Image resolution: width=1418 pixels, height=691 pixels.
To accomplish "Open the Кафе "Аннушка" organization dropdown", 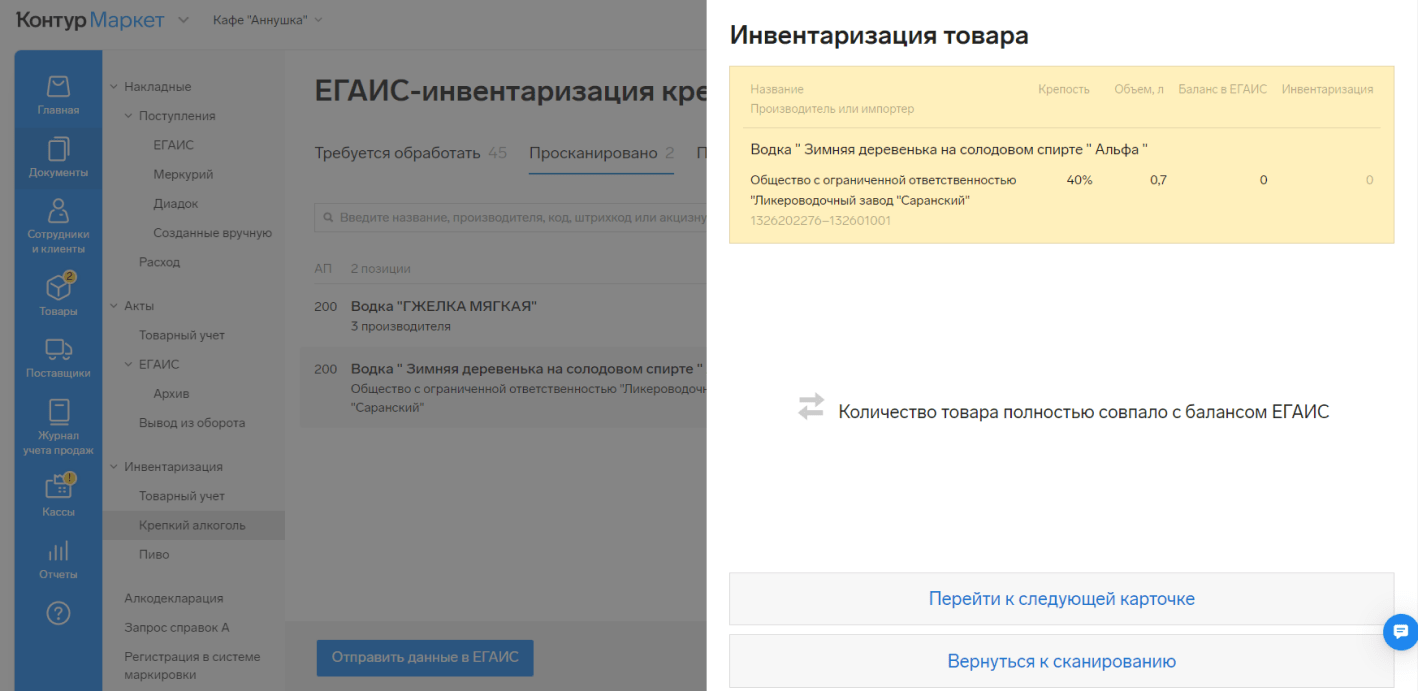I will point(267,20).
